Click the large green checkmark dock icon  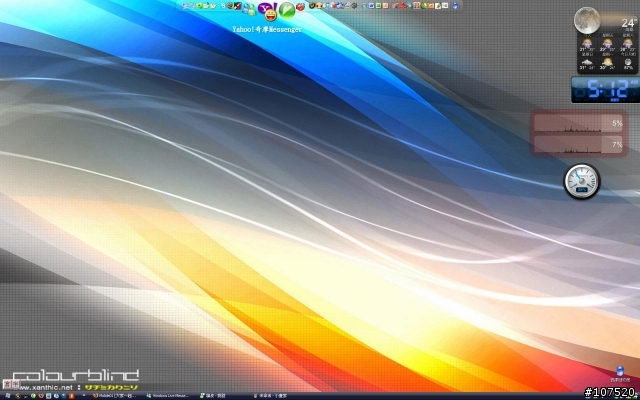(287, 10)
